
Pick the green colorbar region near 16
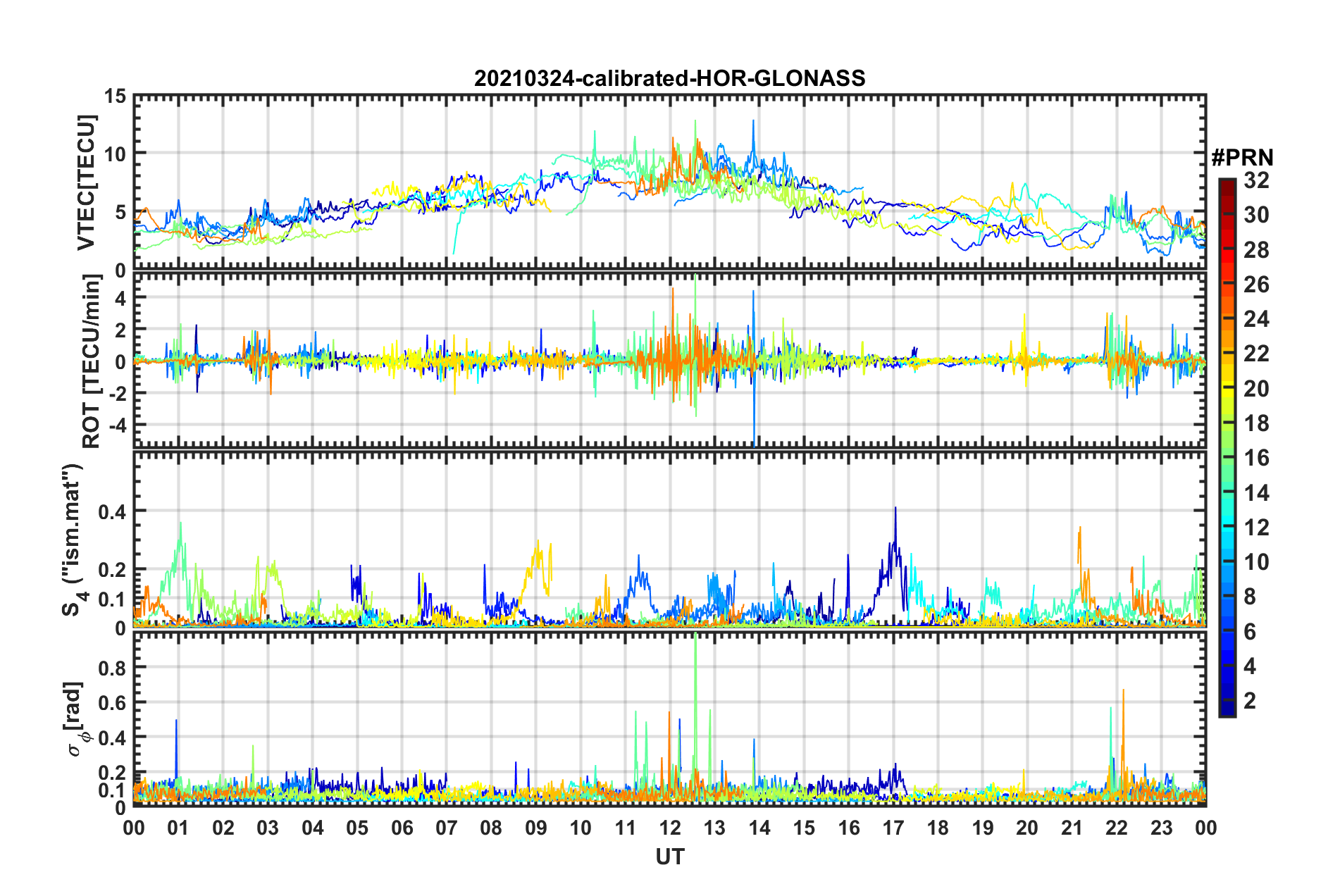[x=1227, y=458]
